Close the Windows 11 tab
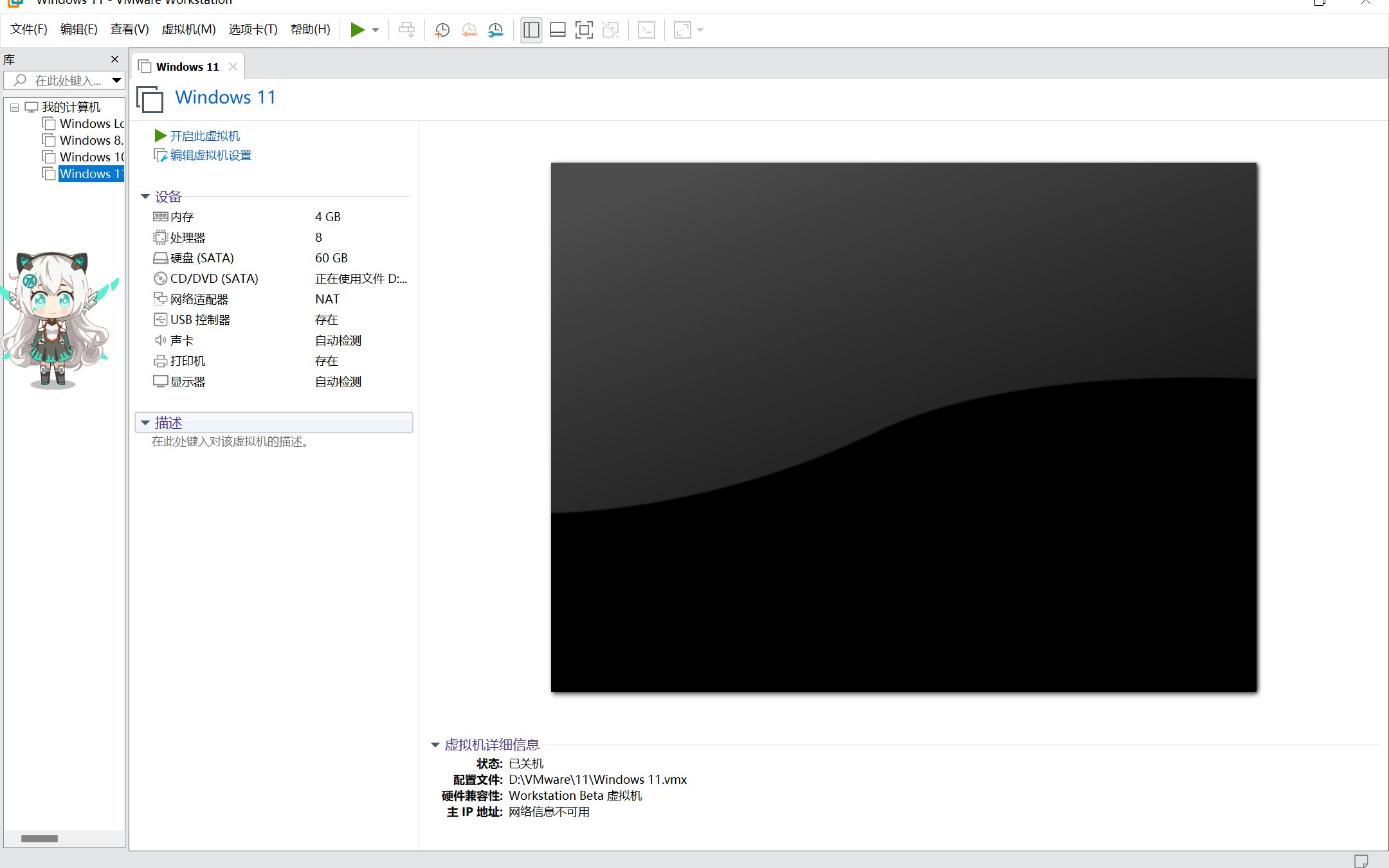Viewport: 1389px width, 868px height. click(233, 67)
